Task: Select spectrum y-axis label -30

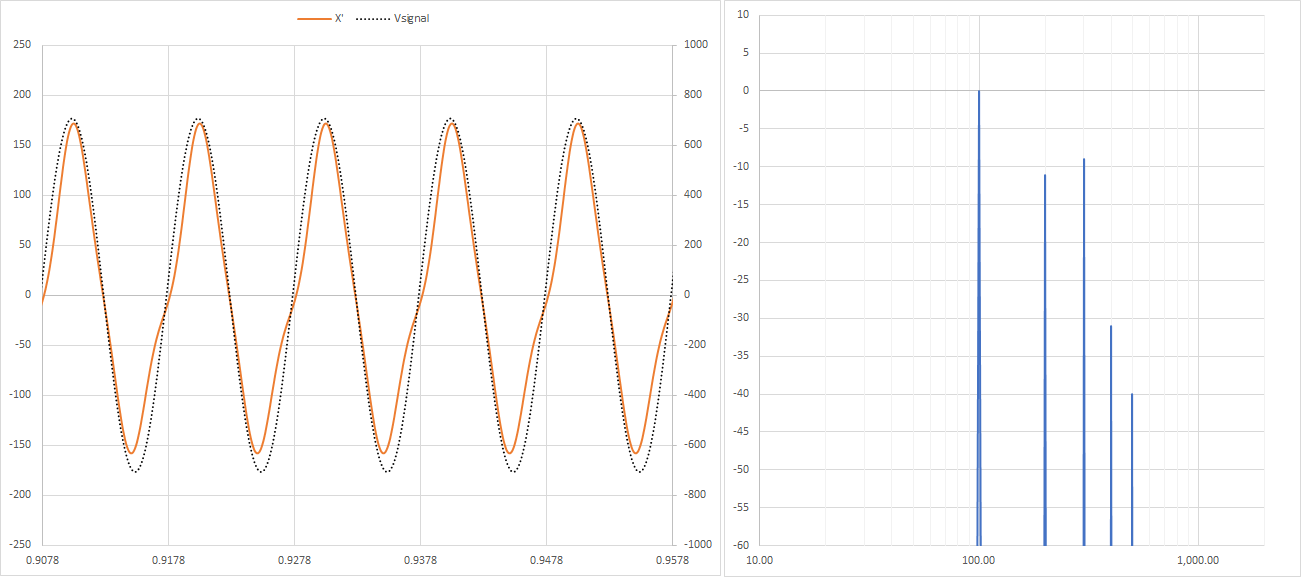Action: point(741,318)
